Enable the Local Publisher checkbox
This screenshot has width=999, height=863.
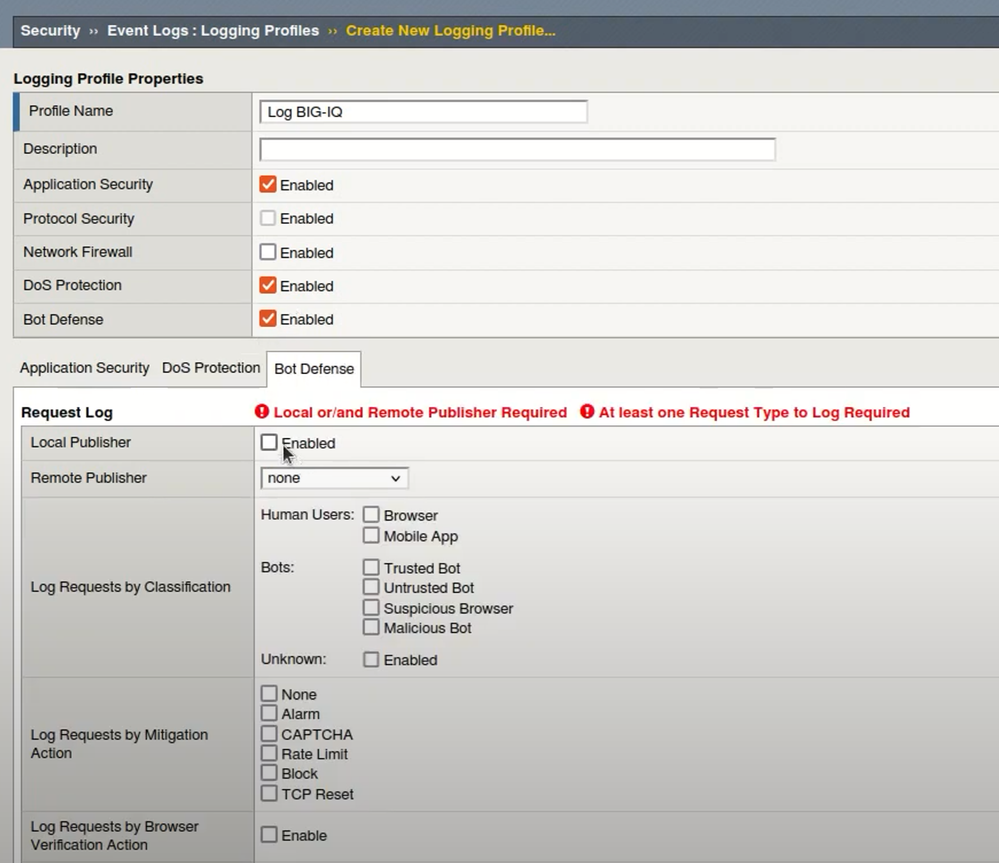click(269, 442)
